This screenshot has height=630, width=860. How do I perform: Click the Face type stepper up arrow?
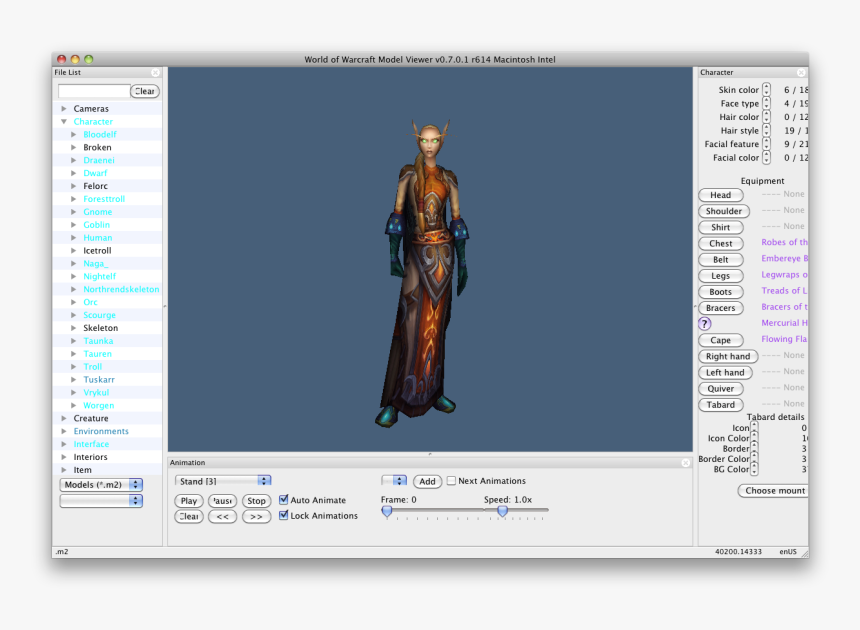click(766, 100)
